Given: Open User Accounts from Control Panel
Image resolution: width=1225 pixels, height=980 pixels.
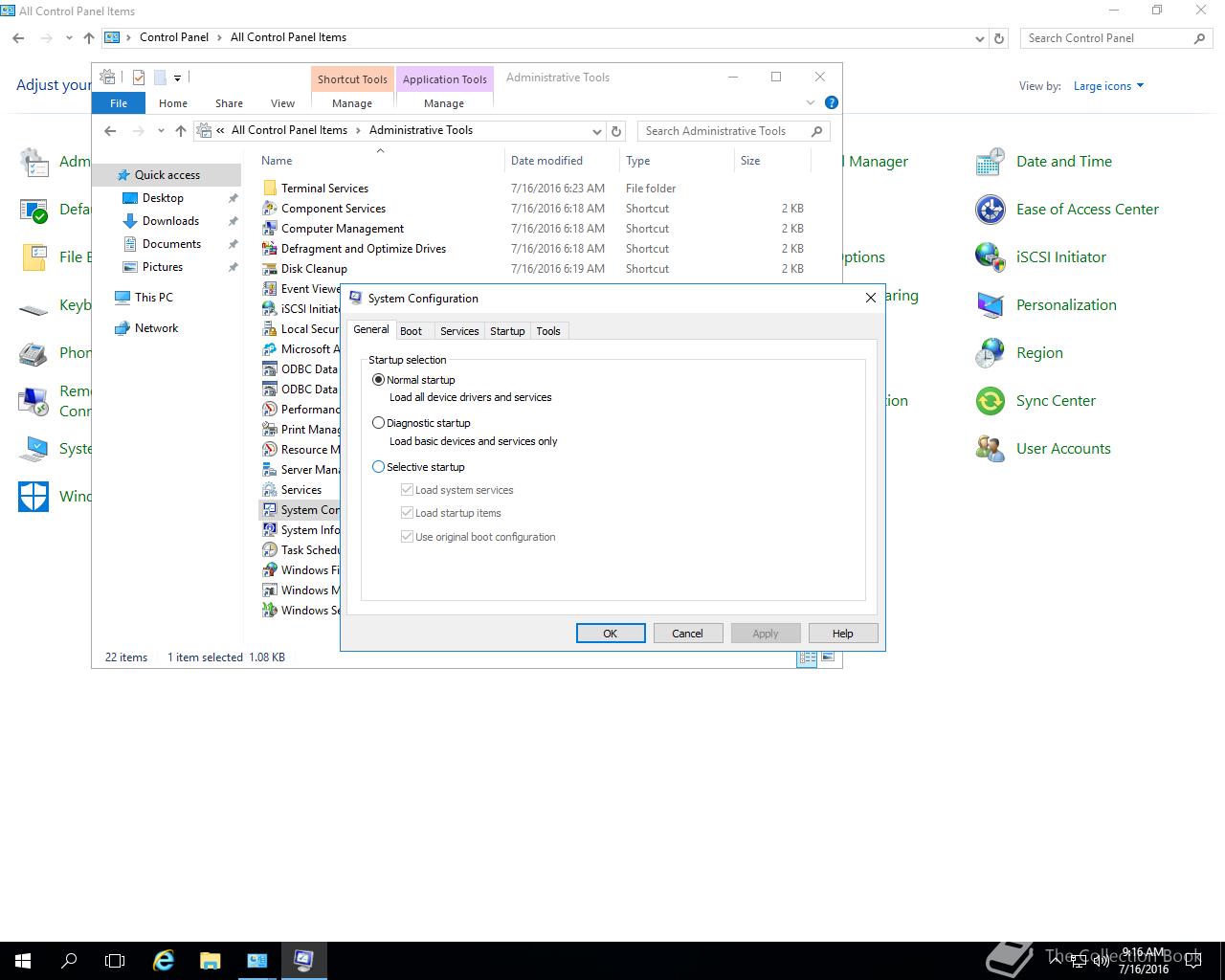Looking at the screenshot, I should coord(1063,448).
